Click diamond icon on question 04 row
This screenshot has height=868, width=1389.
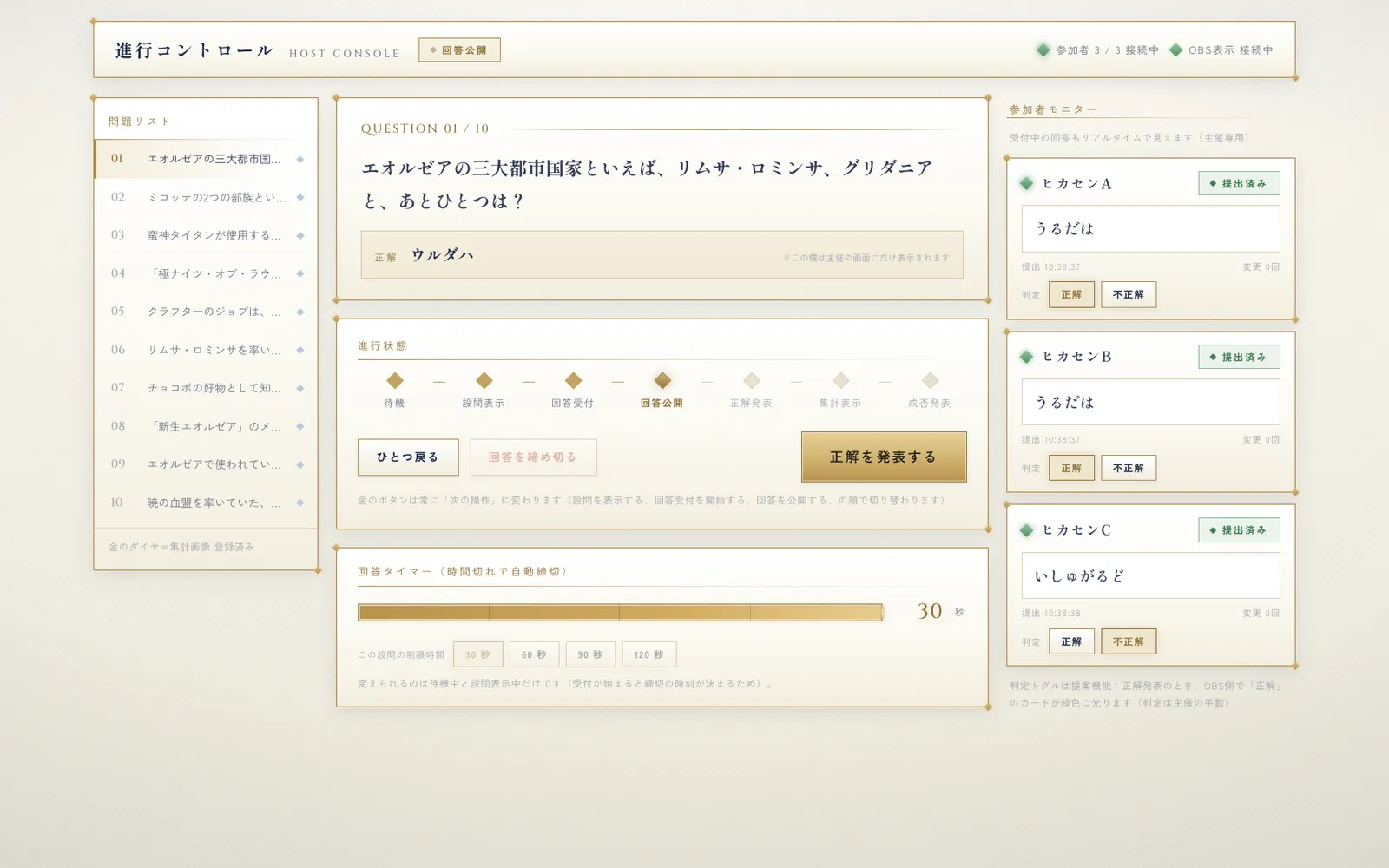(300, 273)
